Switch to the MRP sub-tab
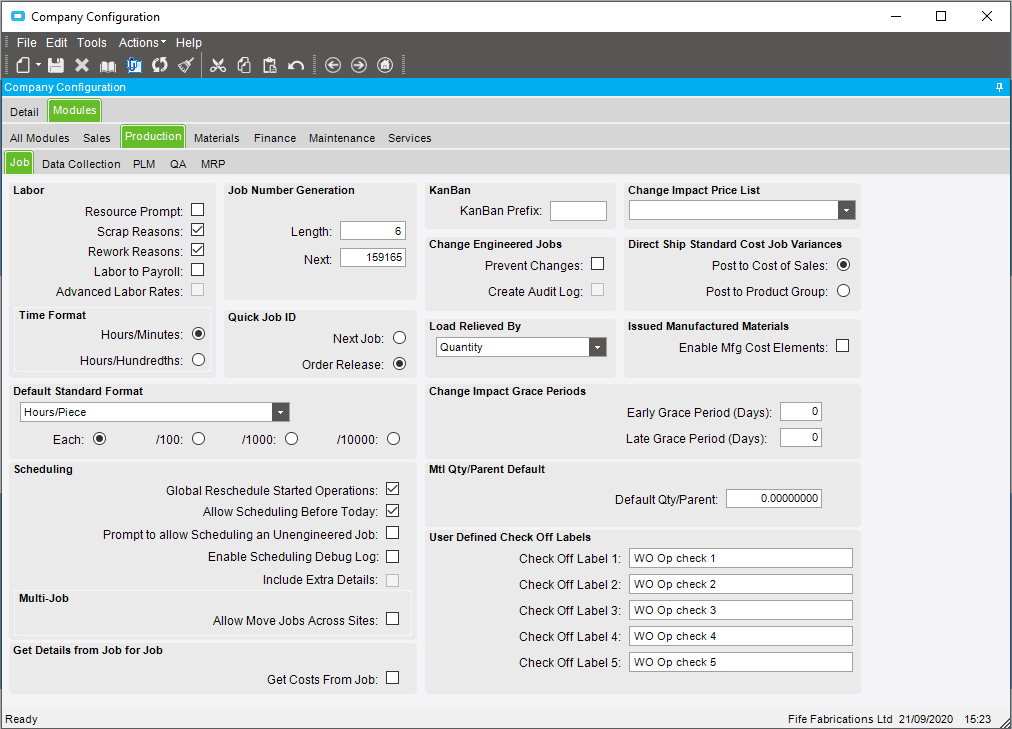The height and width of the screenshot is (729, 1012). (213, 164)
